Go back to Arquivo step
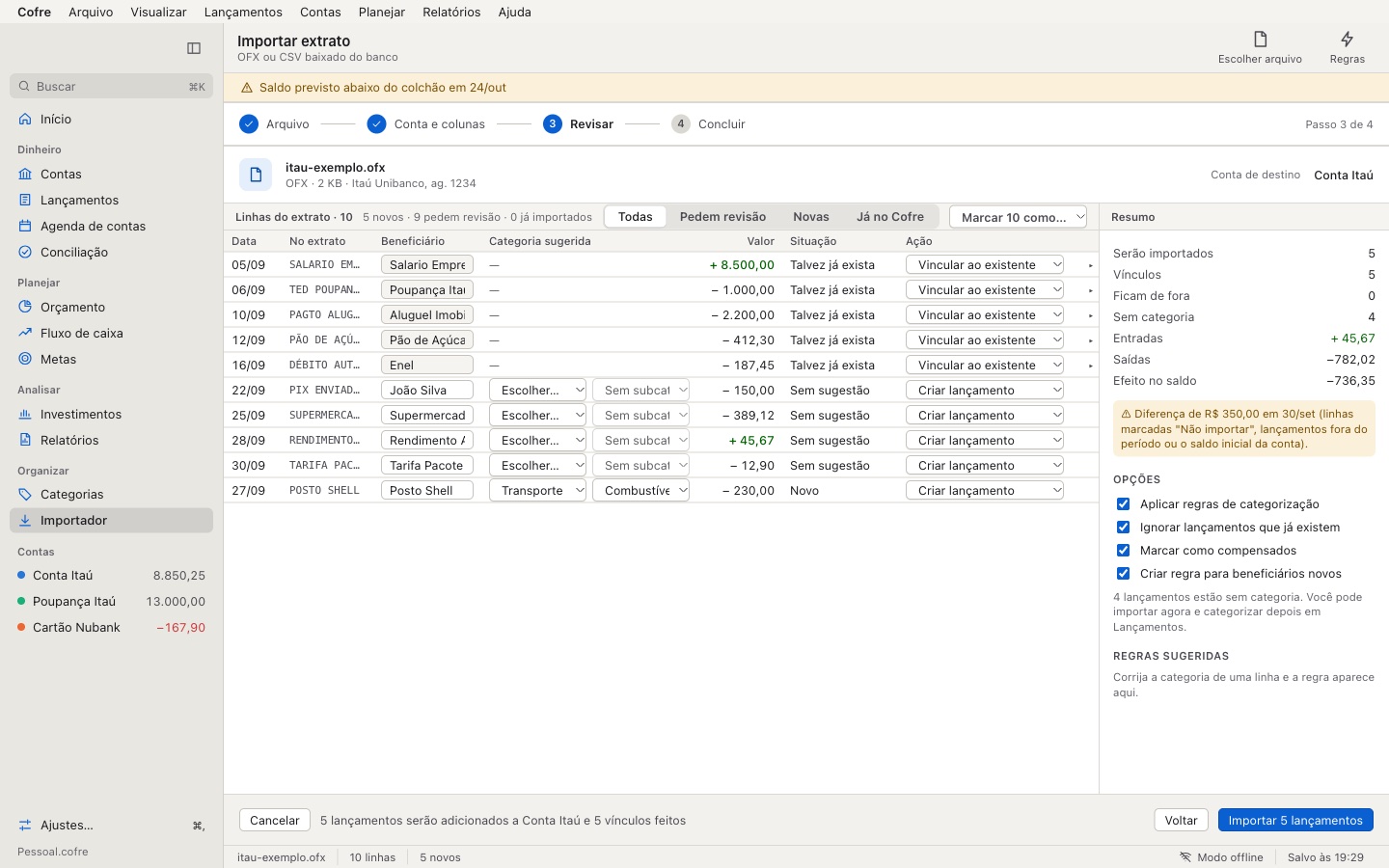1389x868 pixels. click(275, 124)
